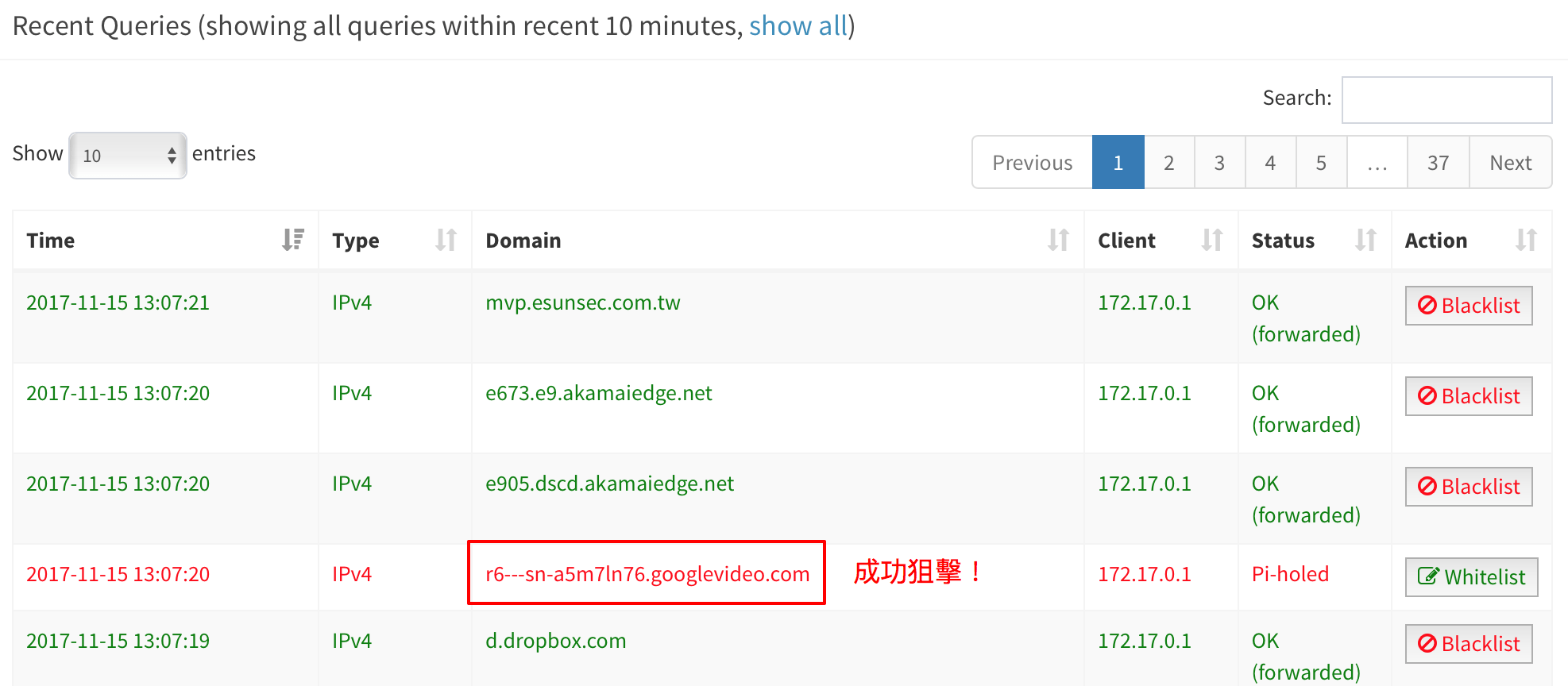1568x686 pixels.
Task: Select pagination page 3
Action: [1219, 162]
